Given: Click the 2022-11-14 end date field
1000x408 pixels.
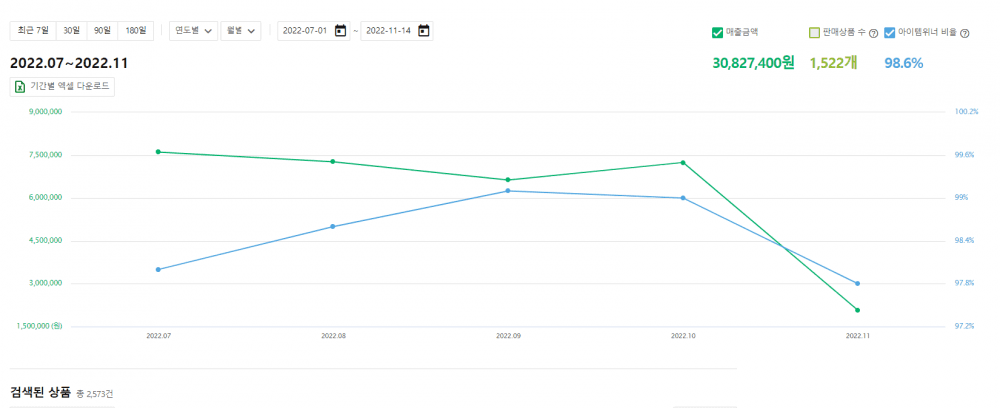Looking at the screenshot, I should point(397,31).
